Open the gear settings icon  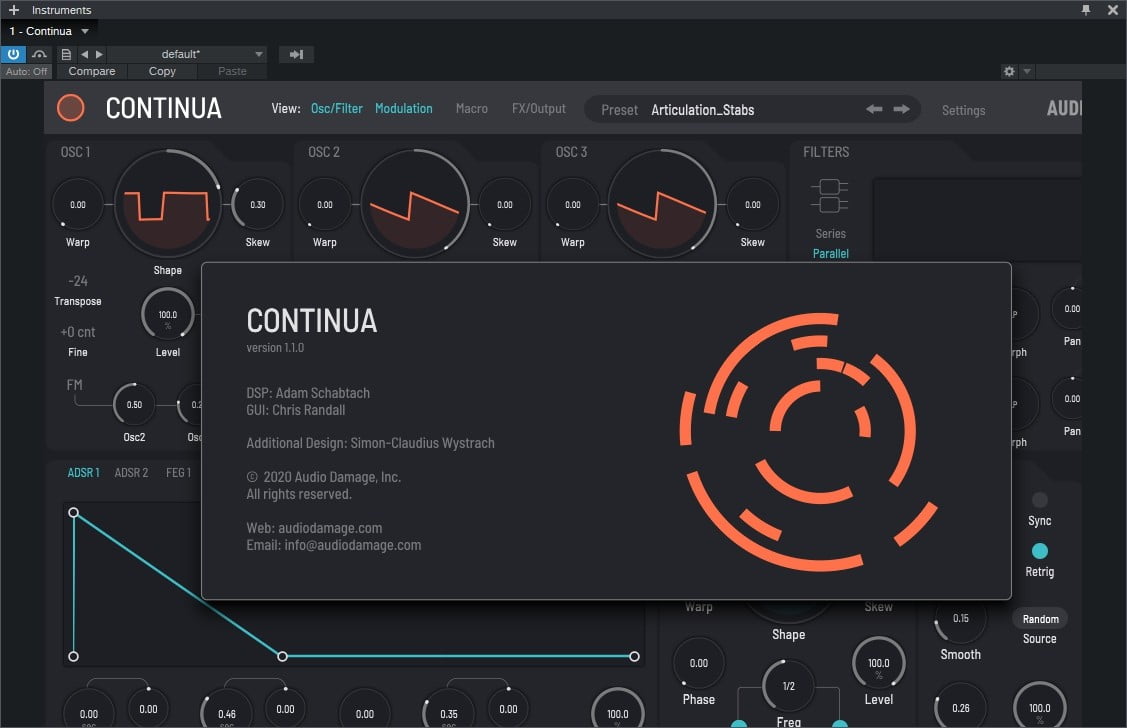click(1009, 71)
